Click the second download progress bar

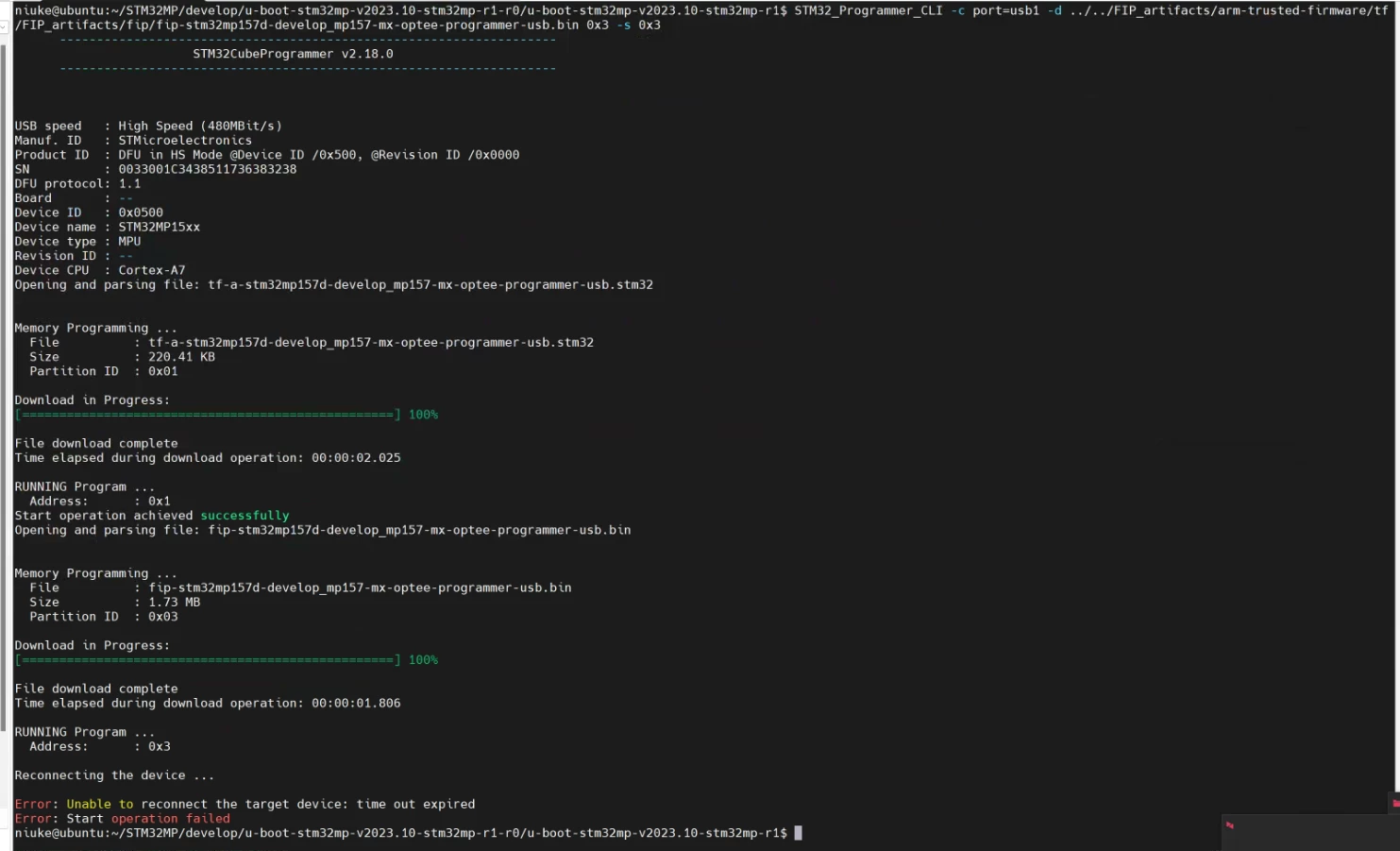tap(208, 660)
